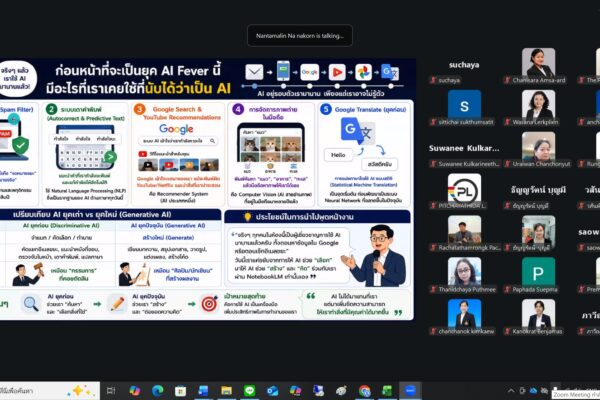Viewport: 600px width, 400px height.
Task: Click muted mic icon beside Wasana Lerkplien
Action: pyautogui.click(x=507, y=122)
